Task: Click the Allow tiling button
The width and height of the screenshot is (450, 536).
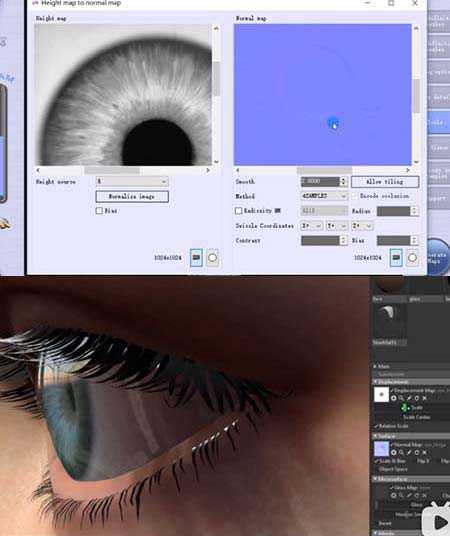Action: [x=385, y=182]
